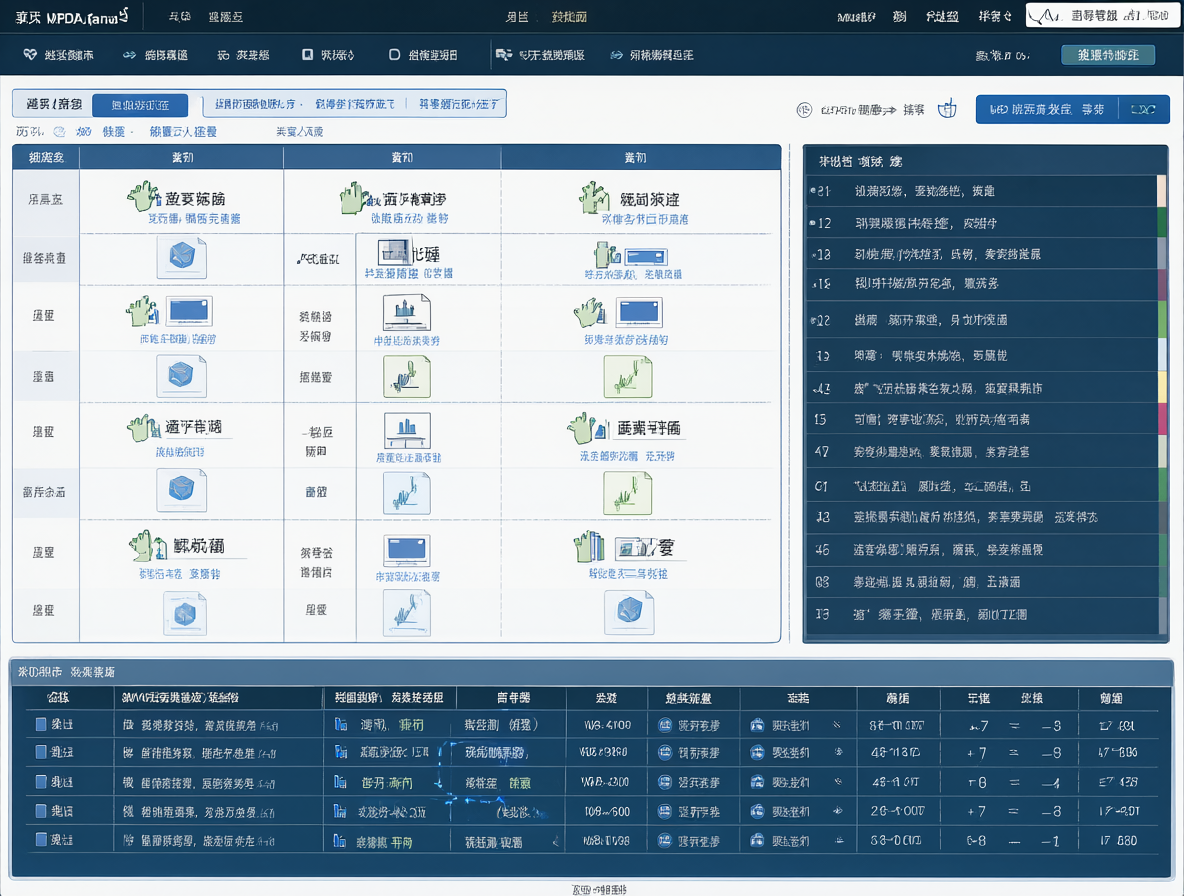Image resolution: width=1184 pixels, height=896 pixels.
Task: Click the monitor icon in the seventh row's middle column
Action: [x=407, y=550]
